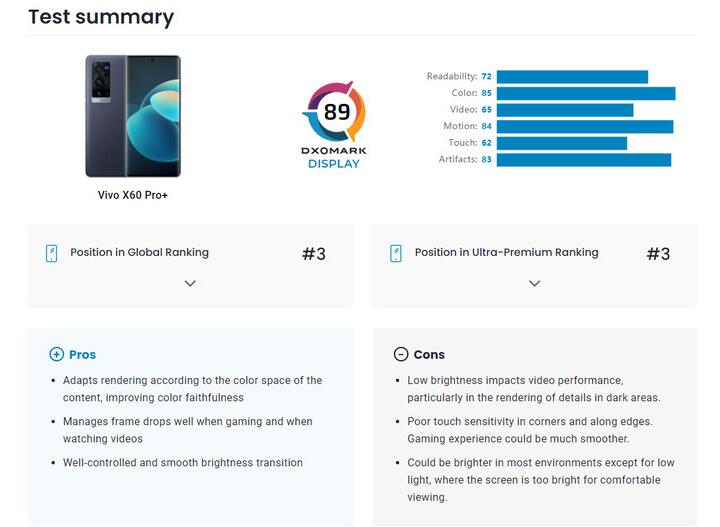Click the Artifacts score bar

point(583,160)
